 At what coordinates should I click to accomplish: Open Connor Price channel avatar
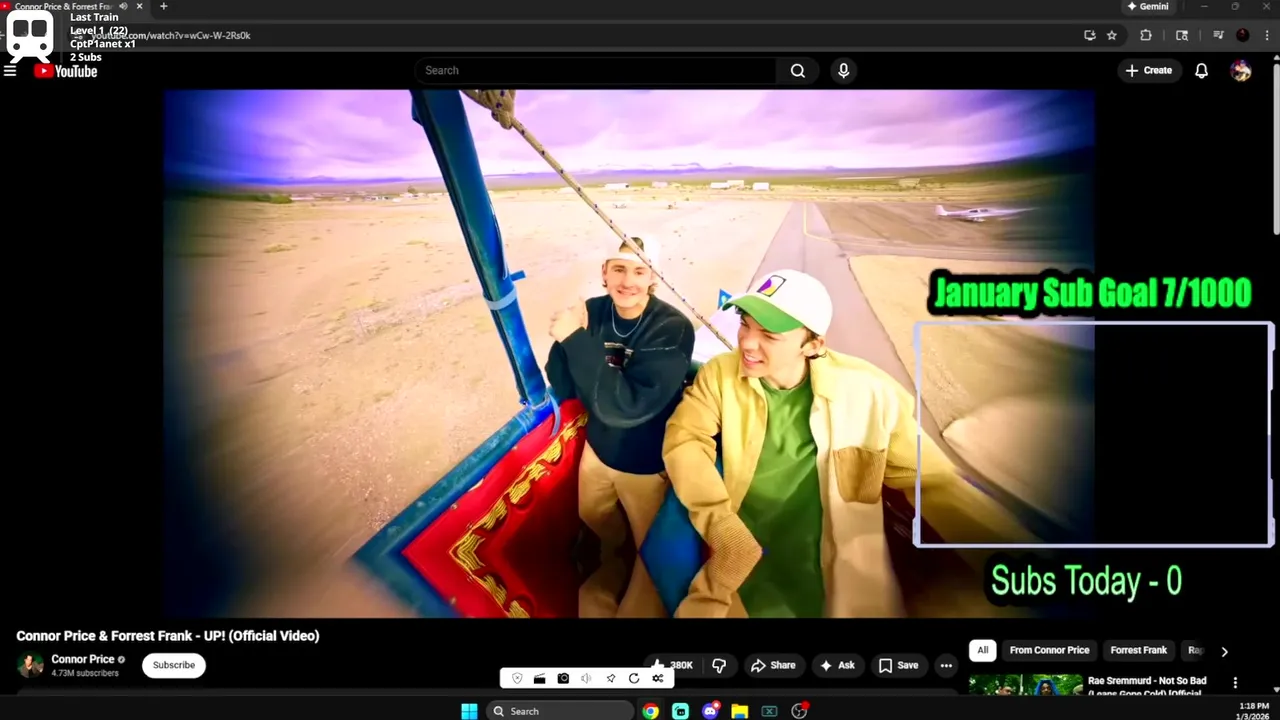click(x=30, y=665)
